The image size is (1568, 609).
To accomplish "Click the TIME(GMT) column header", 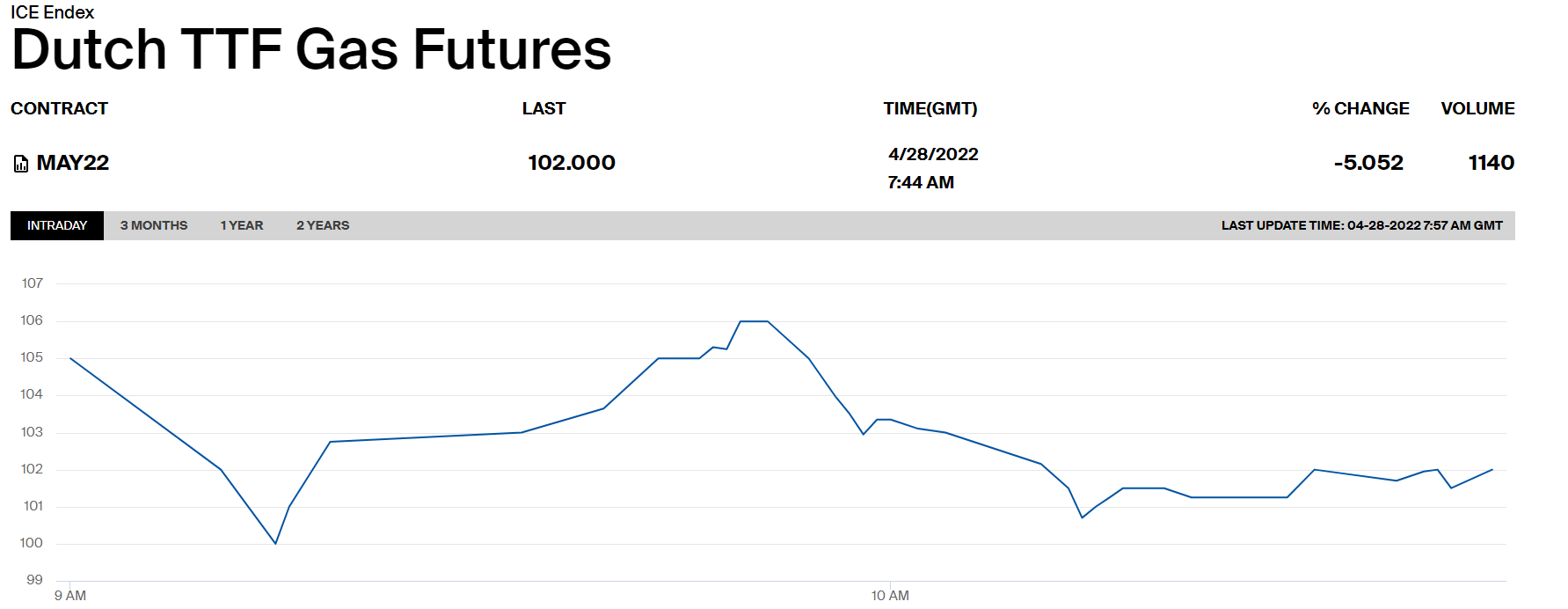I will pos(930,108).
